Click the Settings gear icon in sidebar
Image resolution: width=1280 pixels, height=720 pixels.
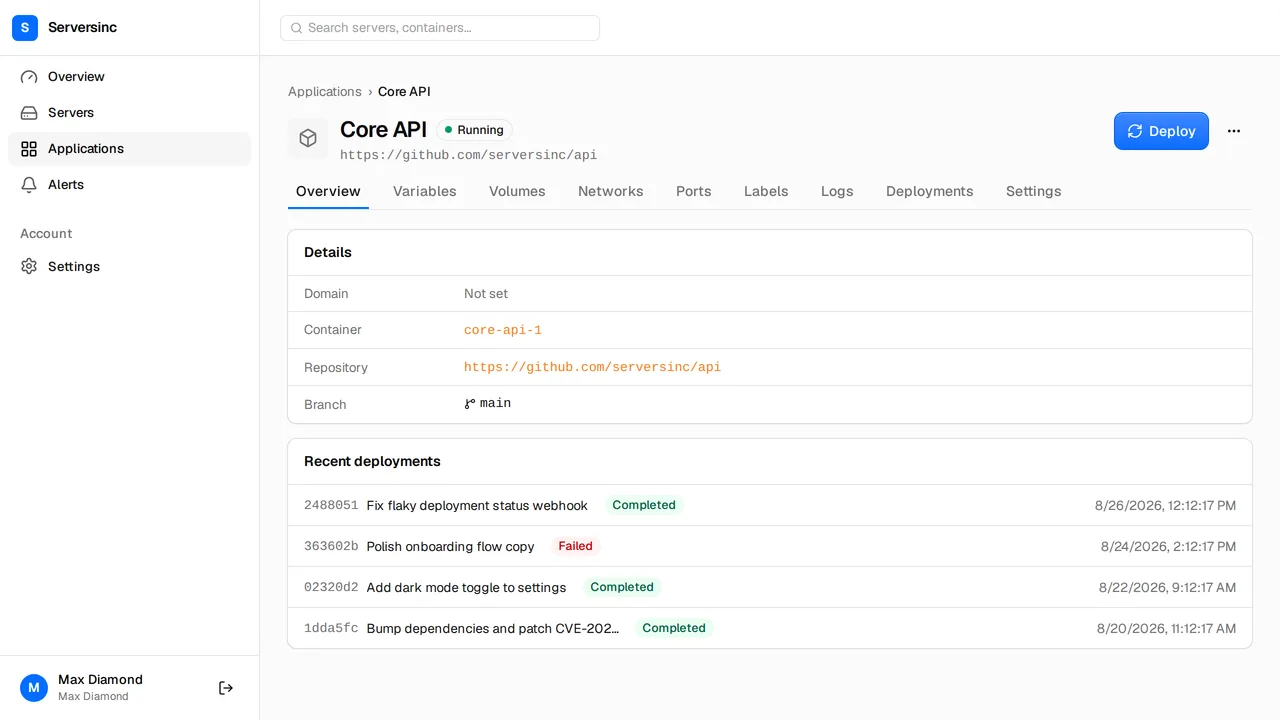[29, 267]
